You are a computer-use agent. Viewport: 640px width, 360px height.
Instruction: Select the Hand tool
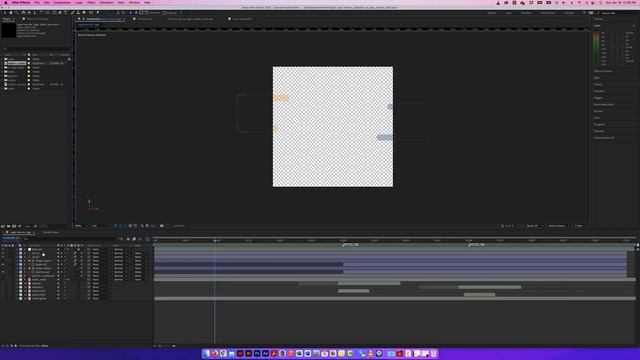[11, 13]
